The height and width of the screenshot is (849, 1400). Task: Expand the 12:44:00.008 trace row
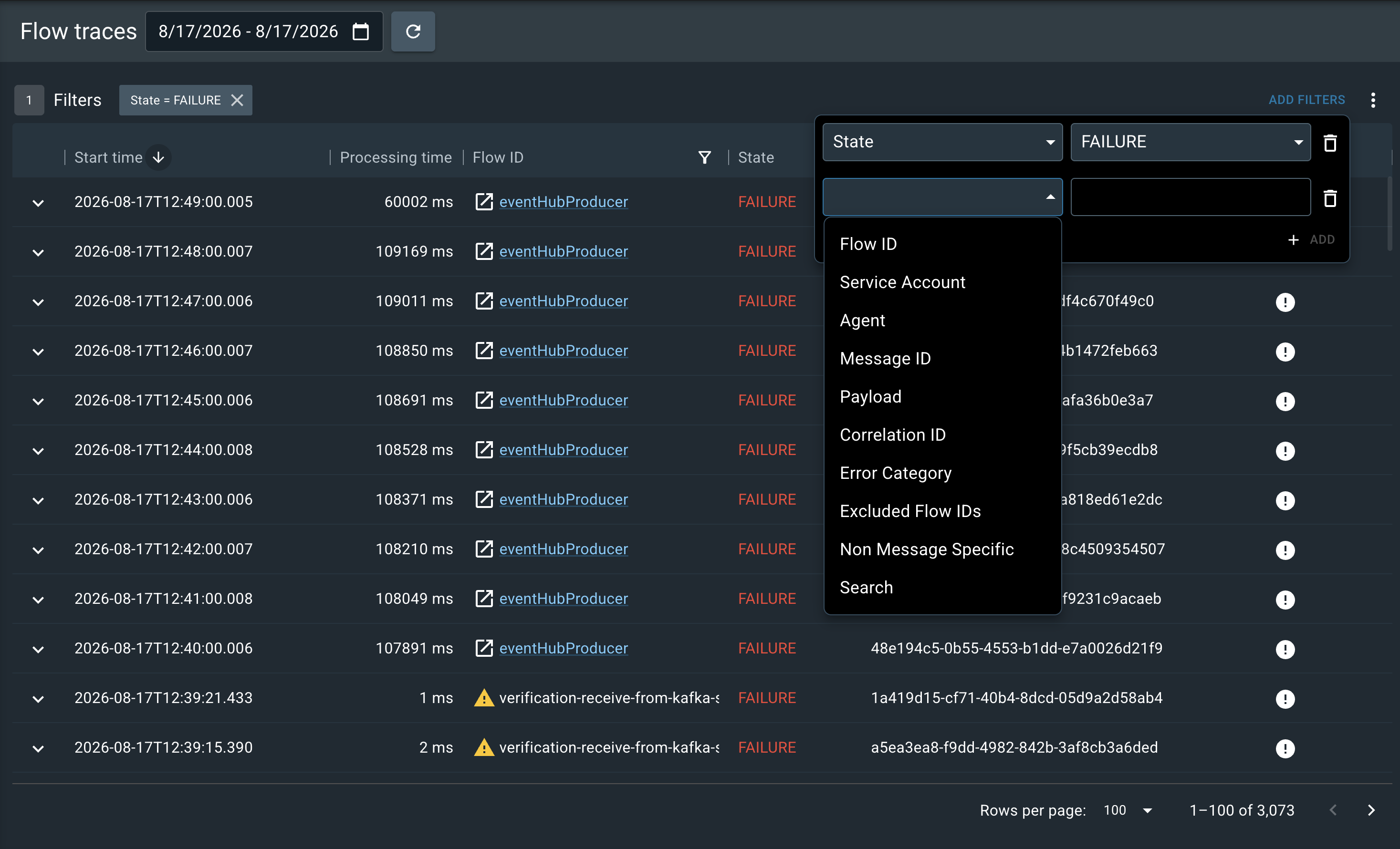(x=38, y=451)
